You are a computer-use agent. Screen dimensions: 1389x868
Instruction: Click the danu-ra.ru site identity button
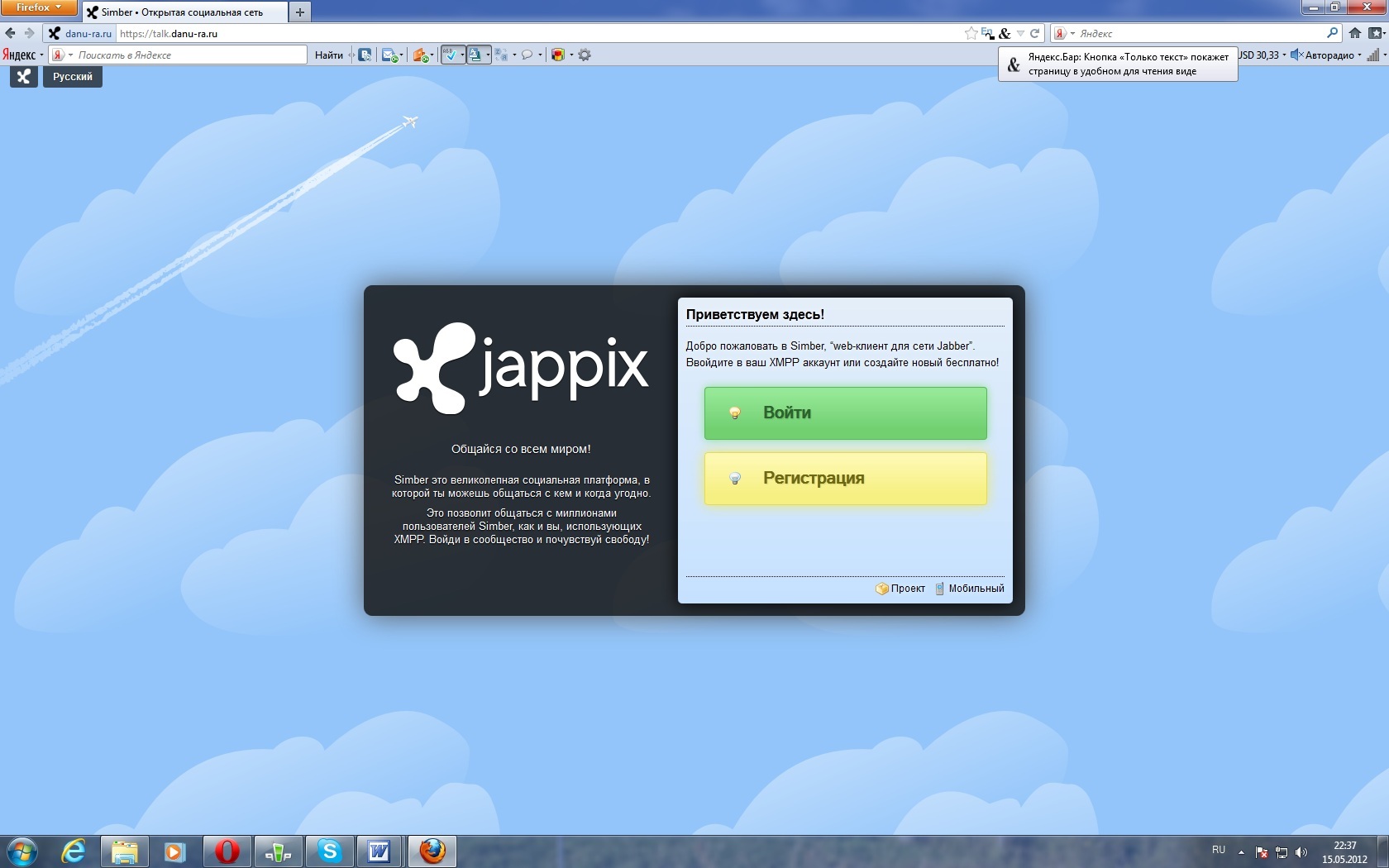(79, 34)
